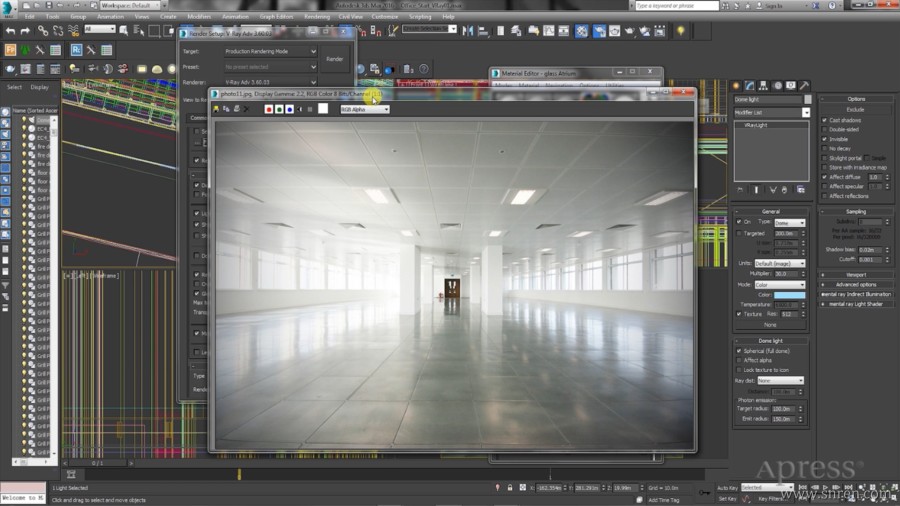Click the Select by Name icon
This screenshot has width=900, height=506.
[139, 30]
